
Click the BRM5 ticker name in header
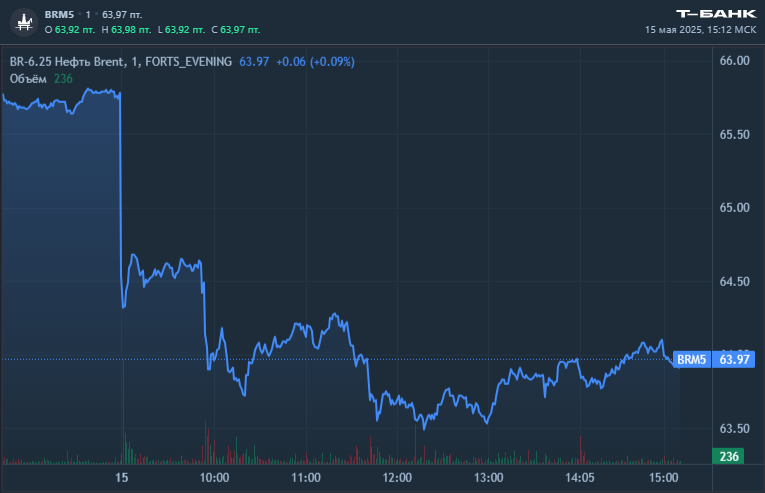60,14
